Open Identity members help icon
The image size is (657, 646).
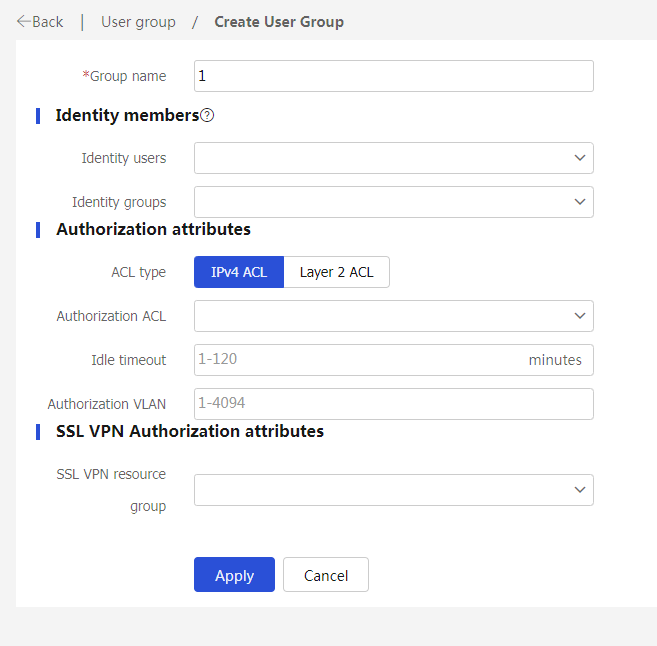click(x=207, y=115)
